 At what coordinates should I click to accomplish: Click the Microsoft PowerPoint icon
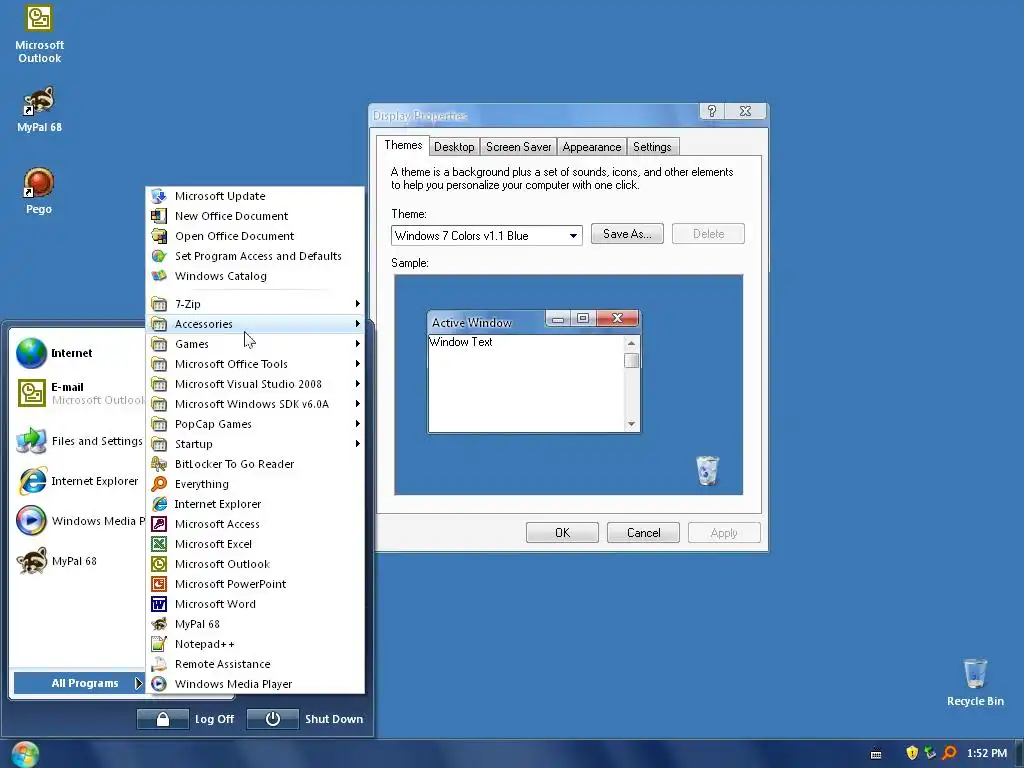(x=159, y=584)
